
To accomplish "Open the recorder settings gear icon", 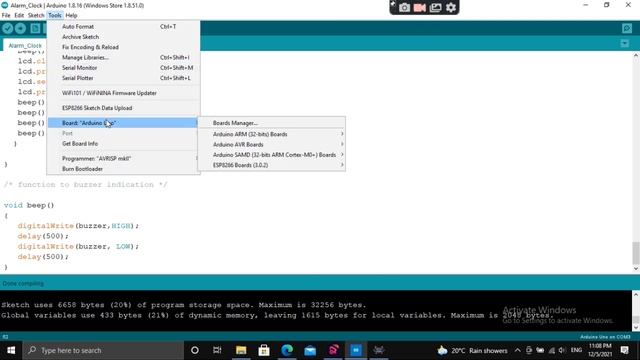I will pos(451,7).
